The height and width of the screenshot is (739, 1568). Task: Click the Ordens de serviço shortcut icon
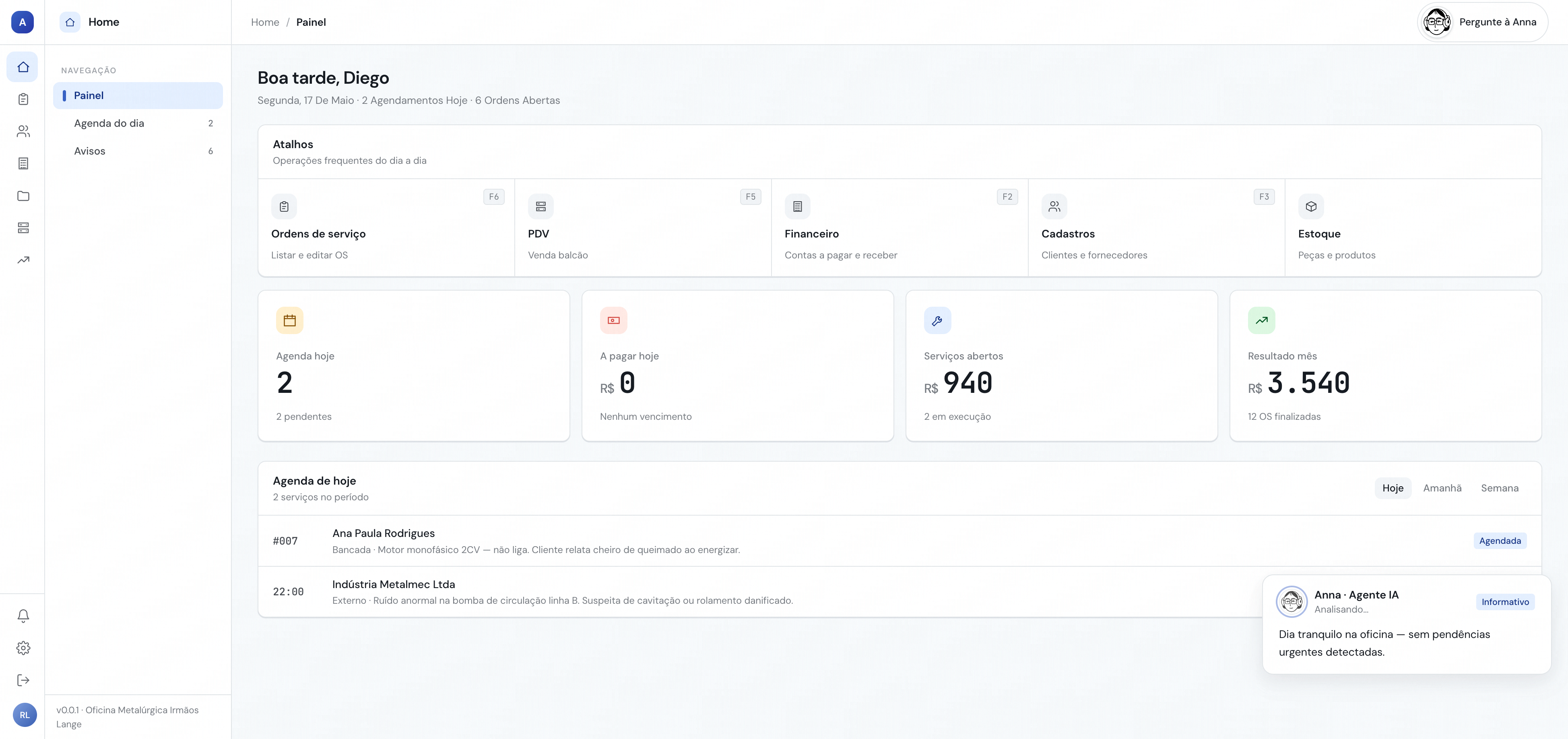(284, 207)
